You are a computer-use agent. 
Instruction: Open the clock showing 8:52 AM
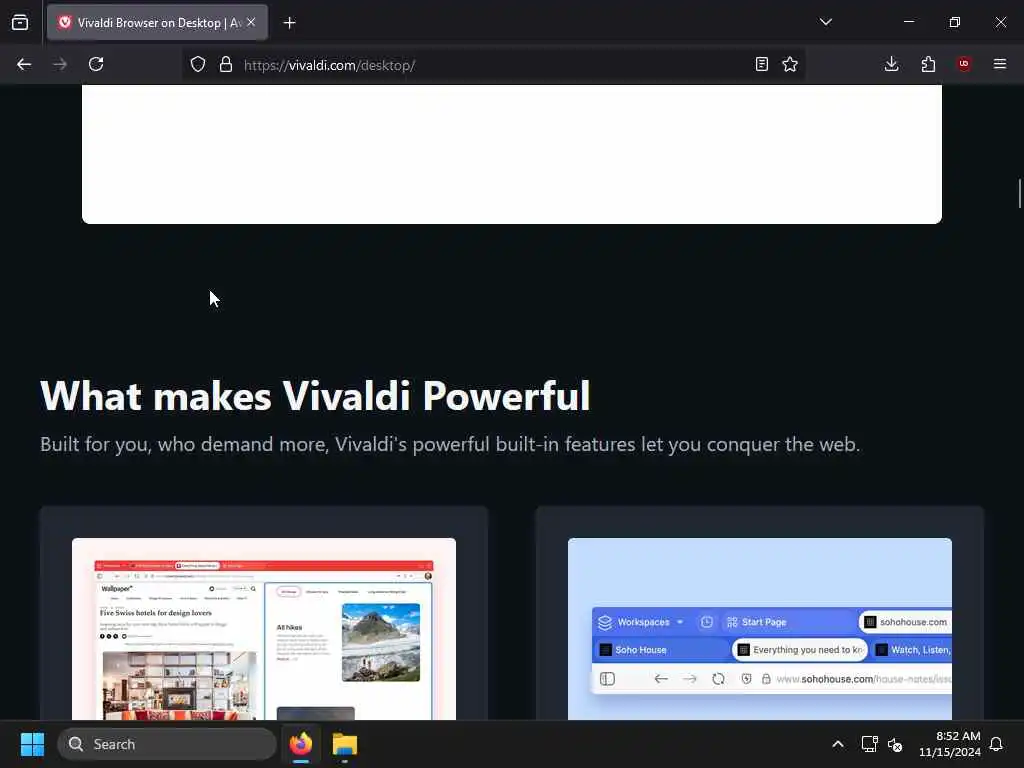(950, 744)
